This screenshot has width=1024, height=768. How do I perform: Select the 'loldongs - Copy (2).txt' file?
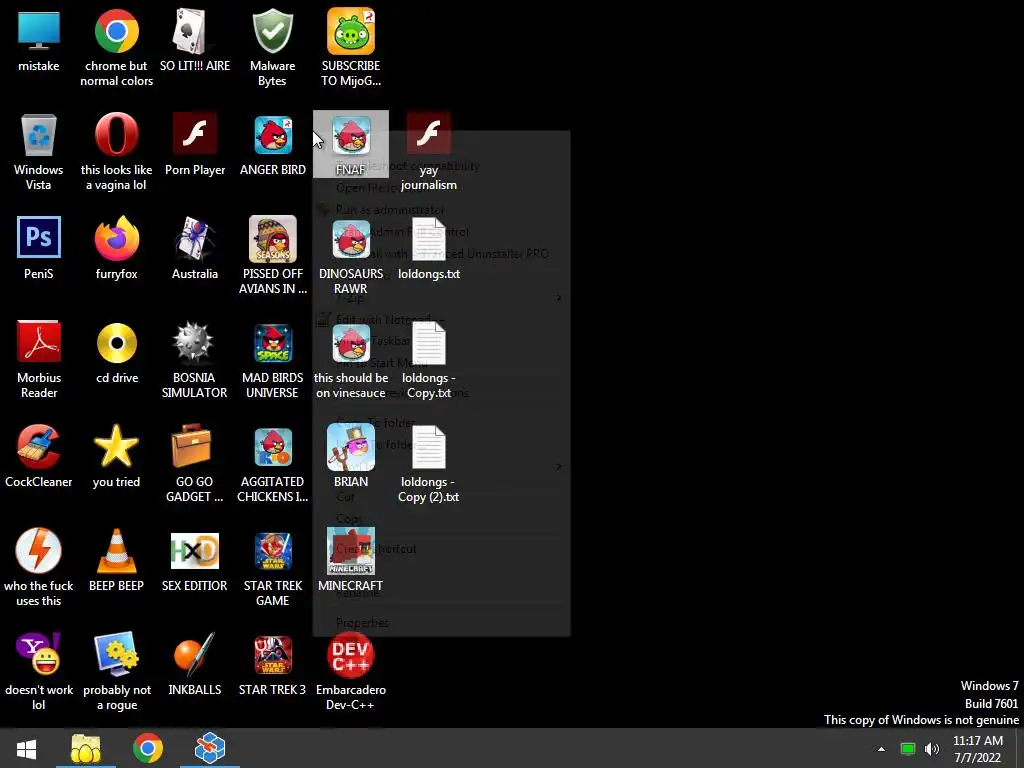(x=428, y=447)
